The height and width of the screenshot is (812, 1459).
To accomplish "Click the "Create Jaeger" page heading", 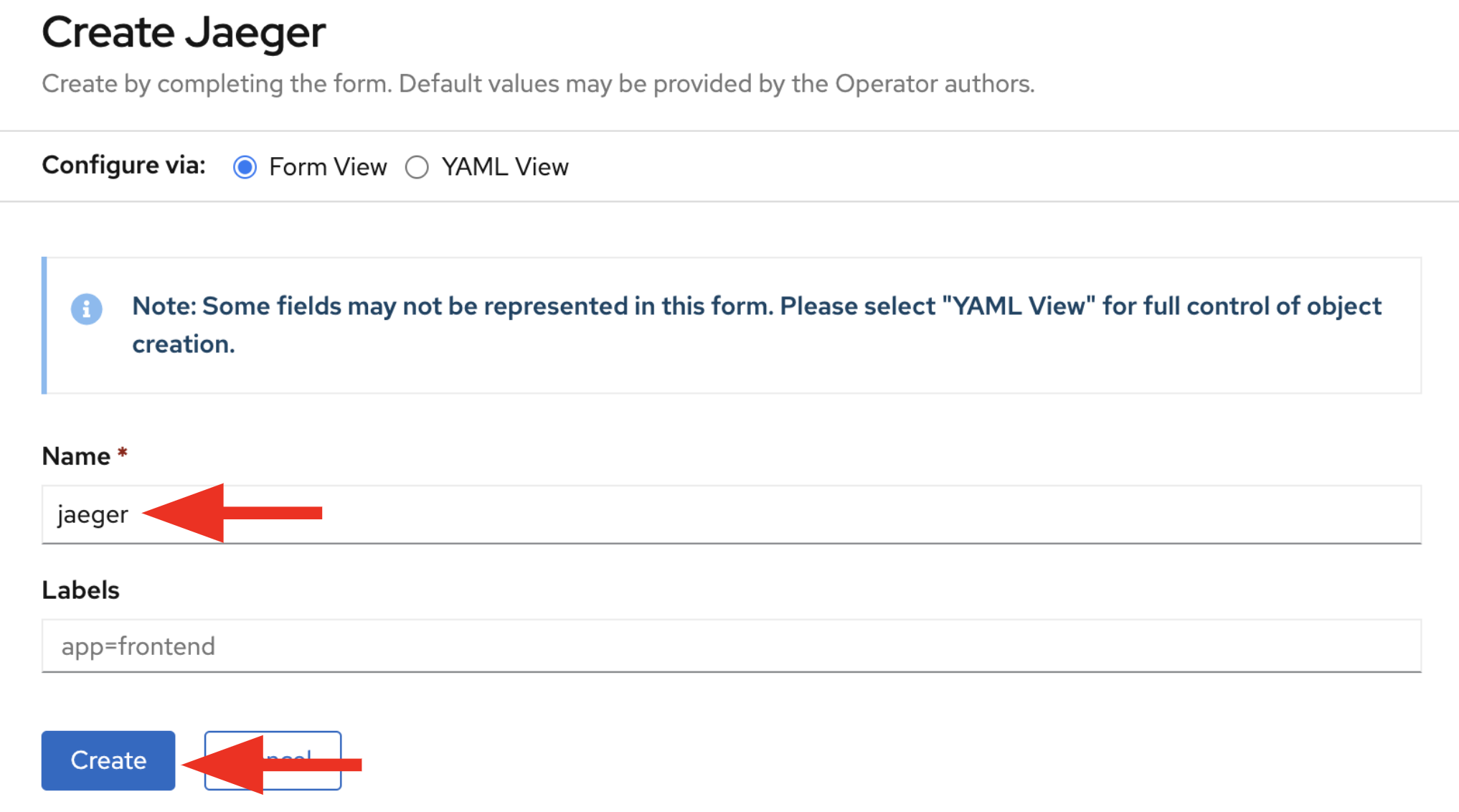I will pyautogui.click(x=184, y=33).
